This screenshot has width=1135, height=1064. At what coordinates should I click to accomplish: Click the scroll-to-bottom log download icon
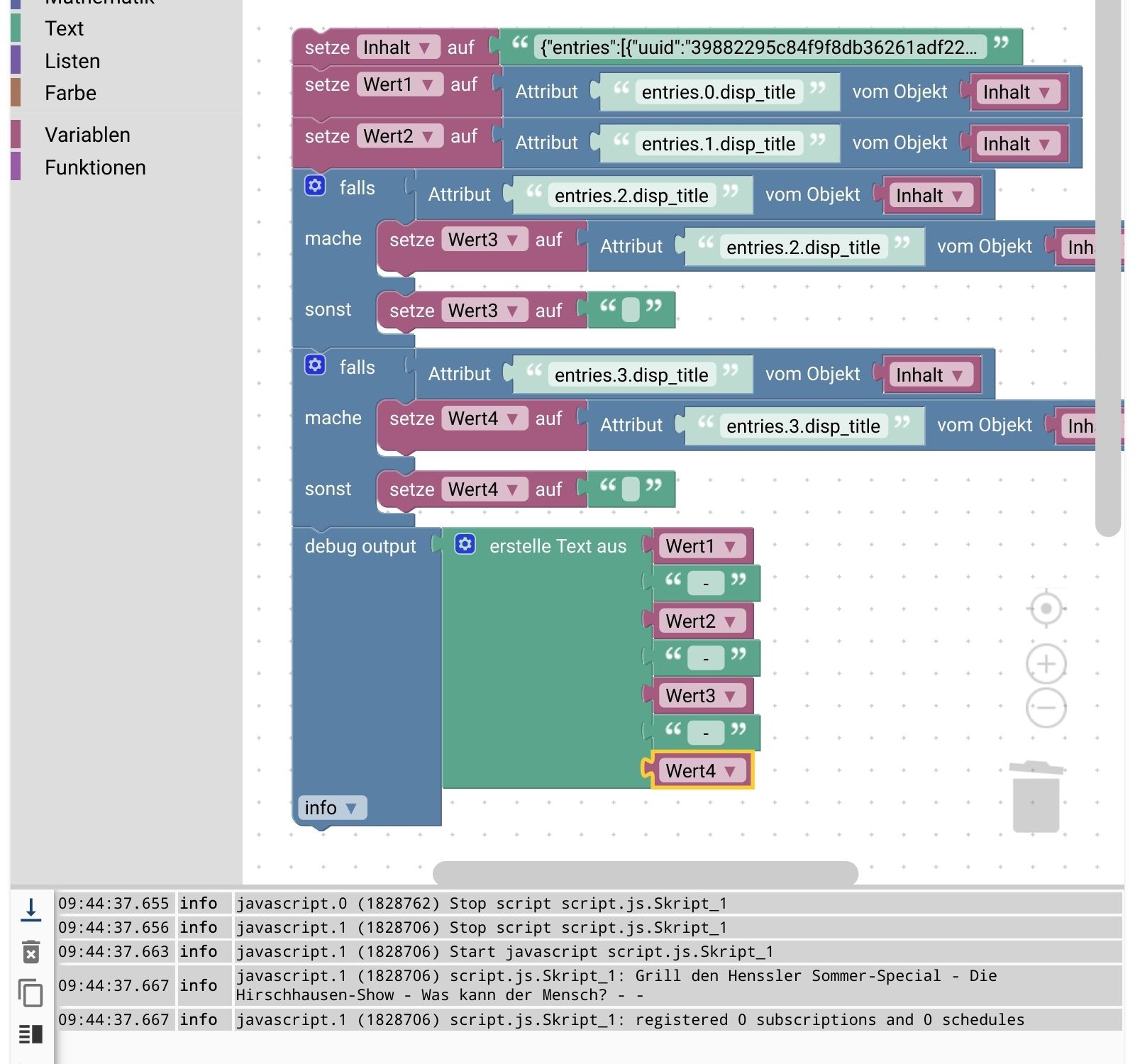31,909
